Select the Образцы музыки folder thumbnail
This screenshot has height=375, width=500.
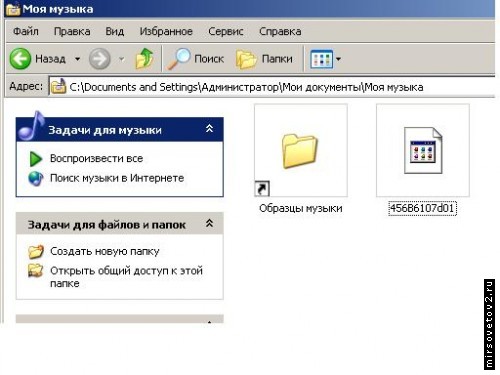pyautogui.click(x=301, y=150)
